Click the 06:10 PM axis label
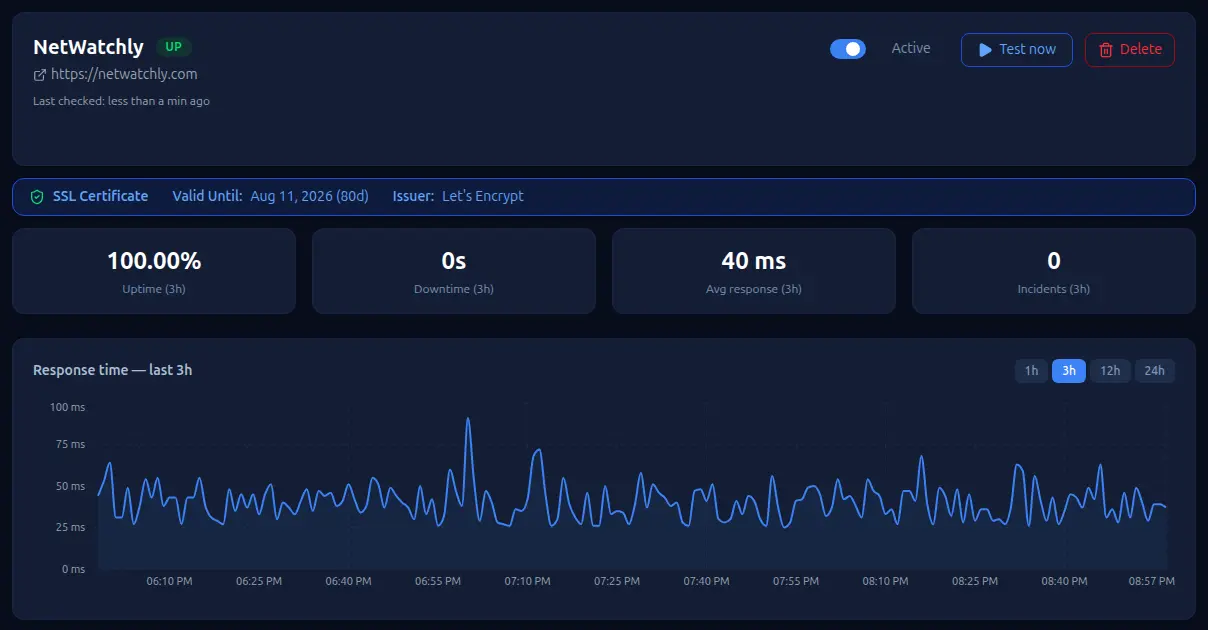This screenshot has height=630, width=1208. pos(169,581)
